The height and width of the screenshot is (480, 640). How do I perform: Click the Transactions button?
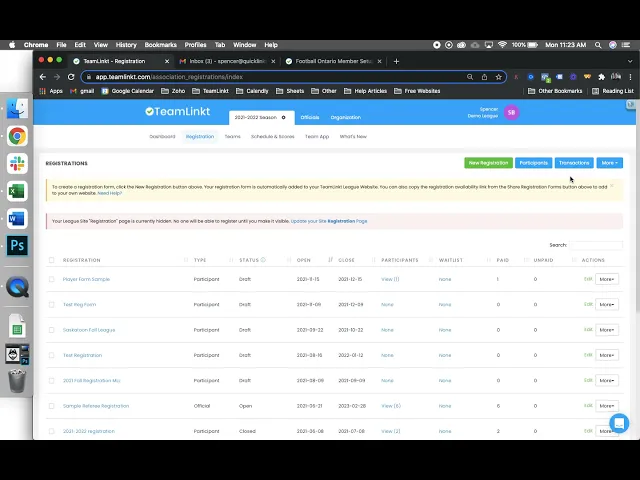[x=574, y=163]
